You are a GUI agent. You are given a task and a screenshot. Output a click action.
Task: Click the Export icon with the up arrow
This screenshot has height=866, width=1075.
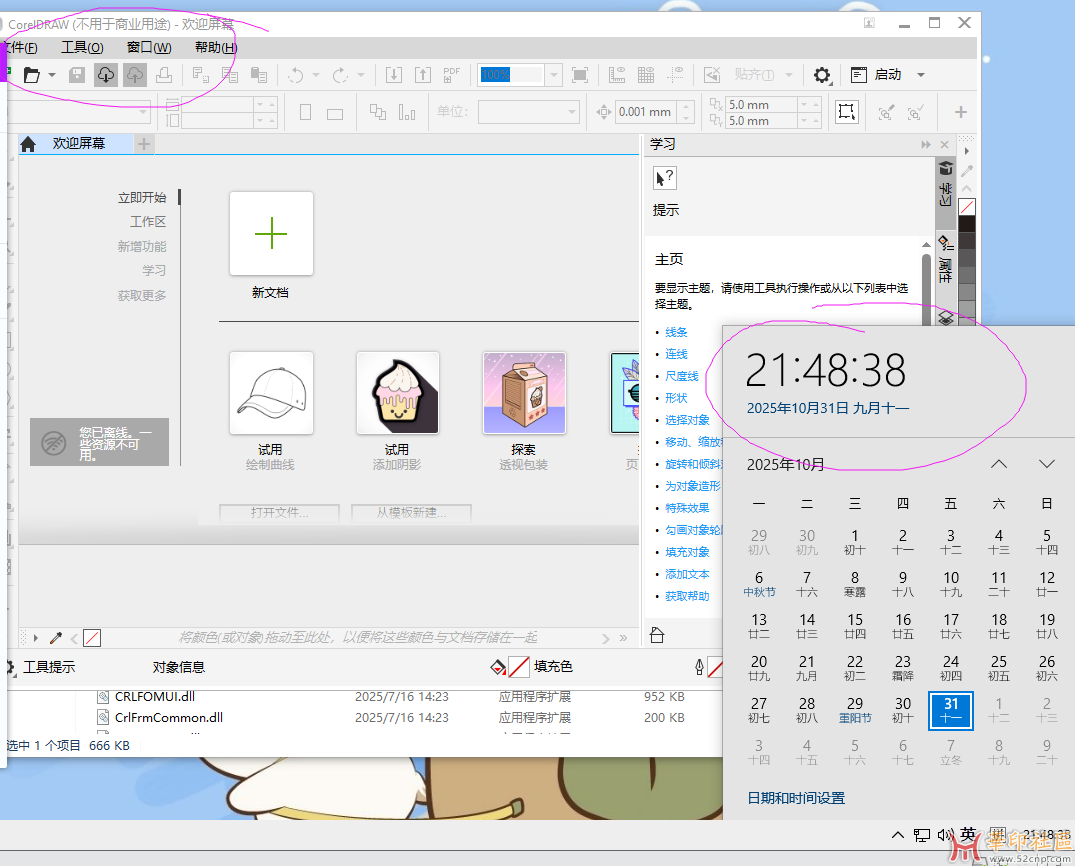(x=423, y=75)
